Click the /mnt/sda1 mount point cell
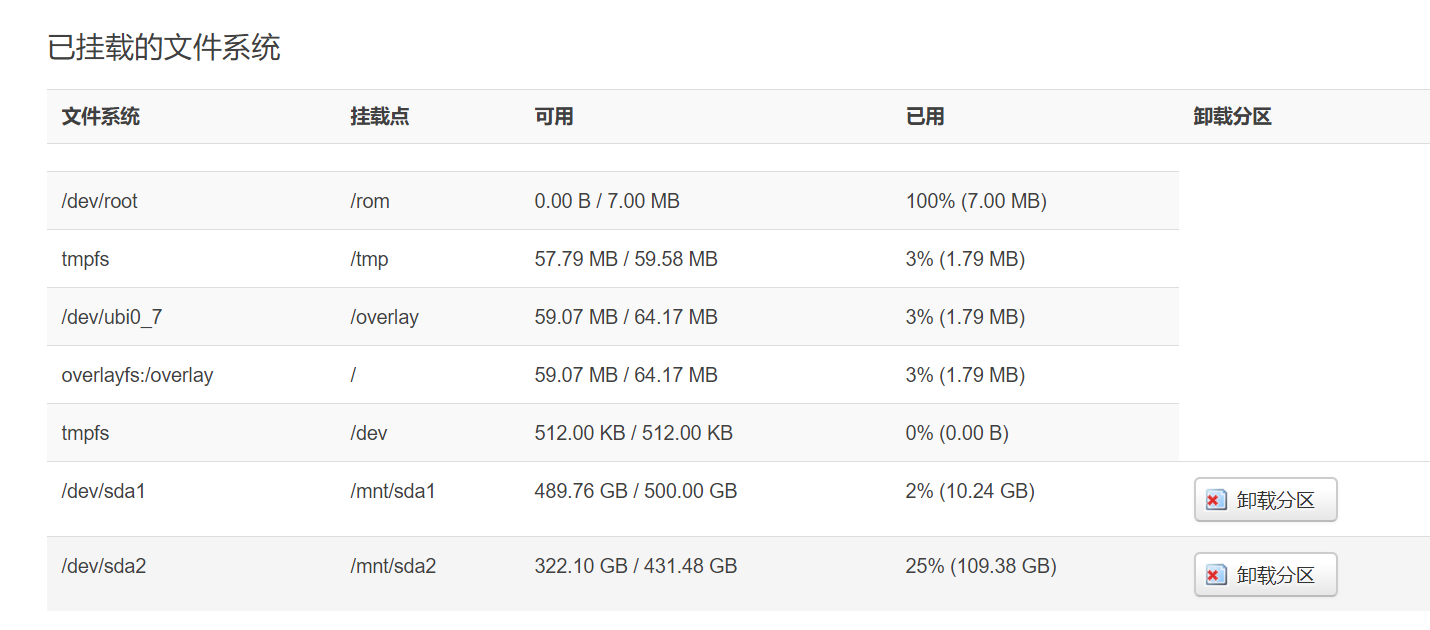Screen dimensions: 1430x630 [393, 491]
